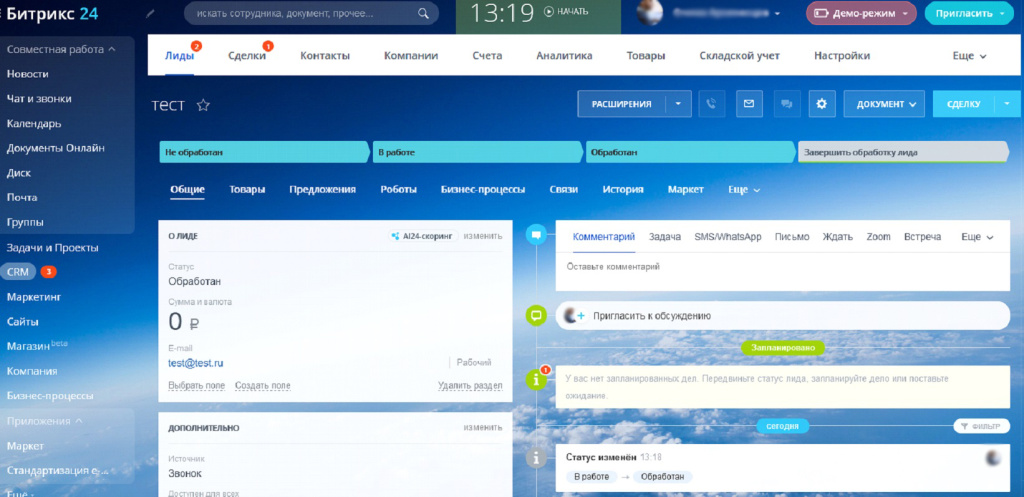Open История lead tab
The image size is (1024, 497).
pyautogui.click(x=623, y=190)
